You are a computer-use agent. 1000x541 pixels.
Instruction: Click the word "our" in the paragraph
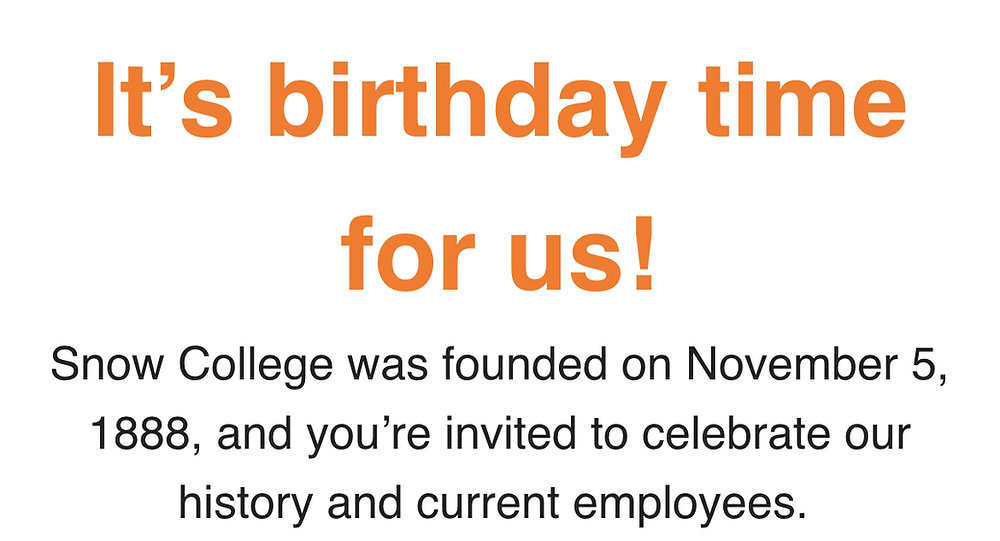(878, 438)
